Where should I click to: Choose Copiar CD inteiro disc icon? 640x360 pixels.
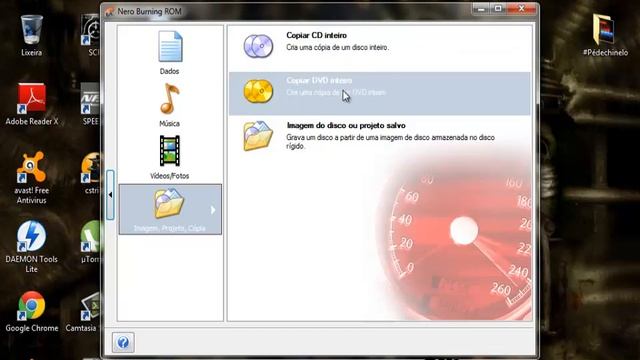coord(258,46)
